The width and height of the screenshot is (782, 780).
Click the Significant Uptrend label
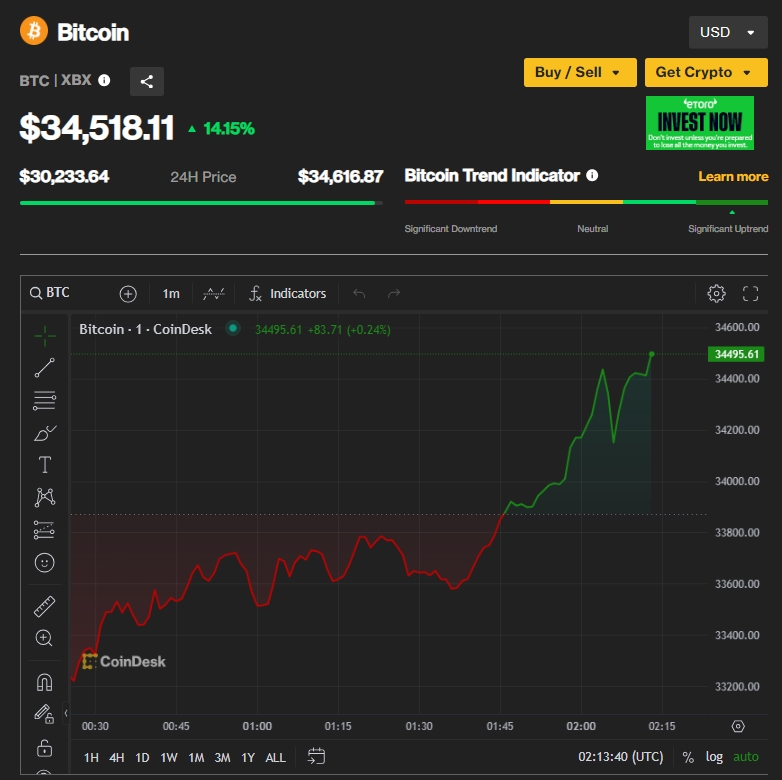pyautogui.click(x=728, y=228)
